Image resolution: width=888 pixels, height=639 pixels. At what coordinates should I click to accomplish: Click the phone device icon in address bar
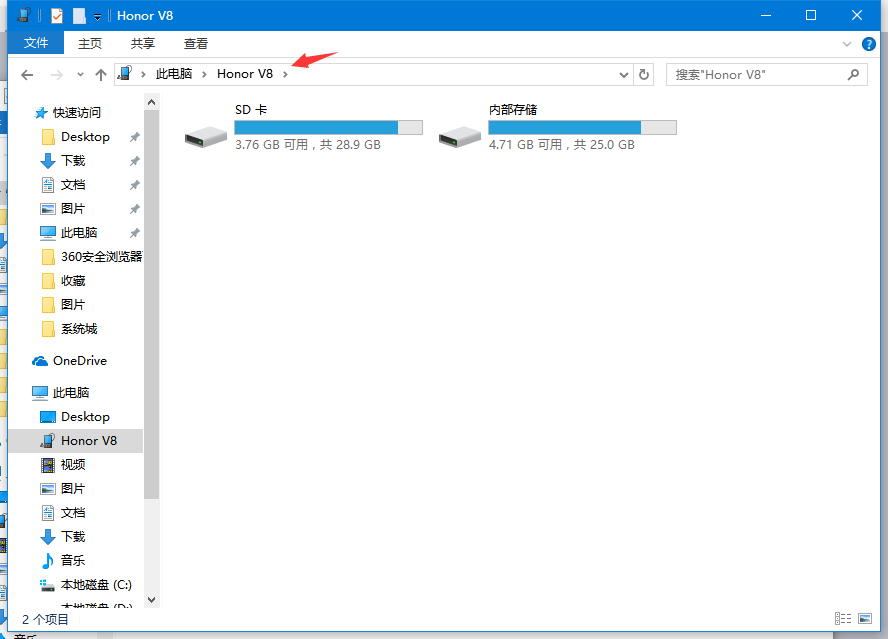coord(125,74)
